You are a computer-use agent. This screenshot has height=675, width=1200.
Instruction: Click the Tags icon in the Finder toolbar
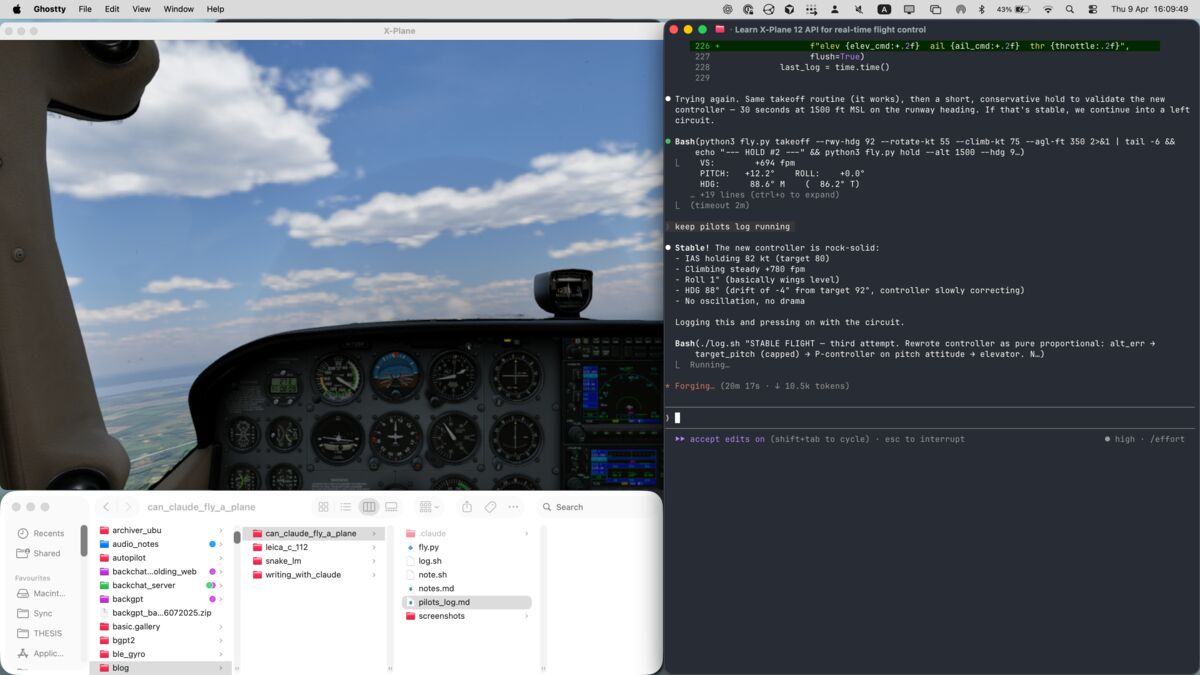pos(489,507)
